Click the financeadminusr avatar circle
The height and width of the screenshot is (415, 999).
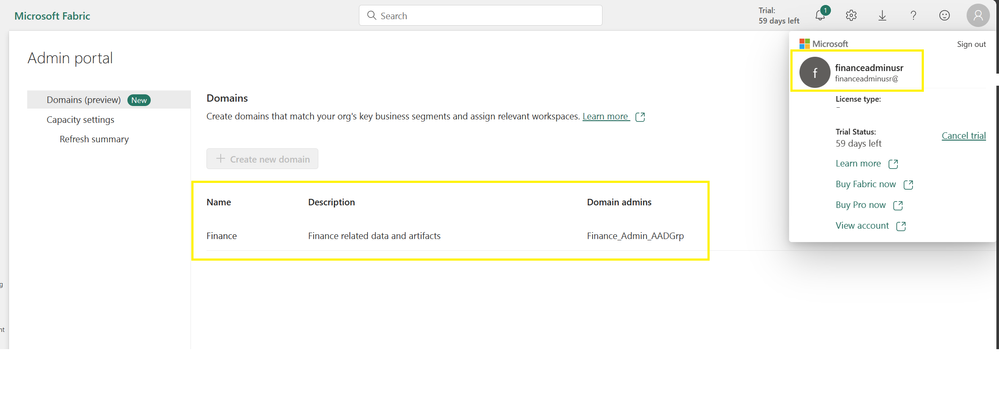click(815, 72)
